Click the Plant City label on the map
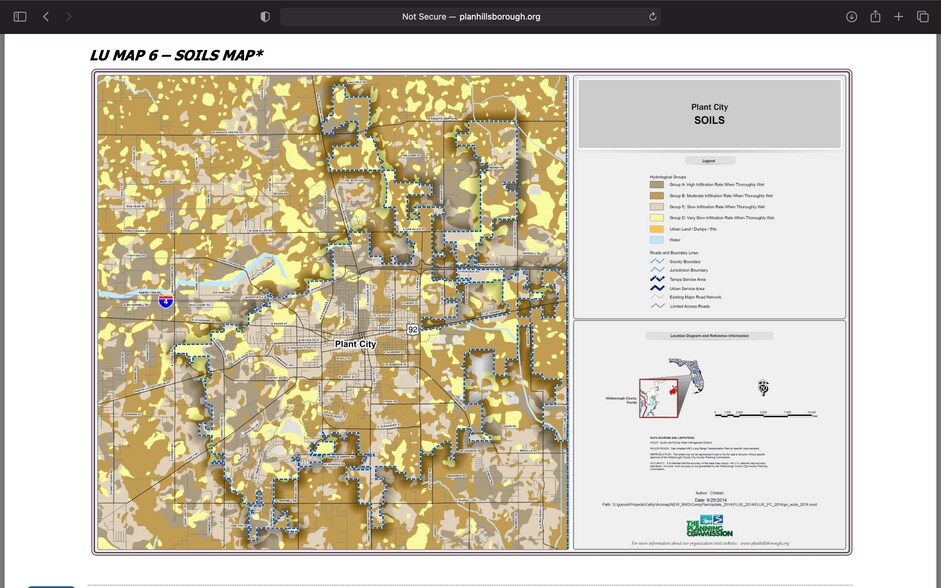This screenshot has height=588, width=941. pyautogui.click(x=355, y=344)
